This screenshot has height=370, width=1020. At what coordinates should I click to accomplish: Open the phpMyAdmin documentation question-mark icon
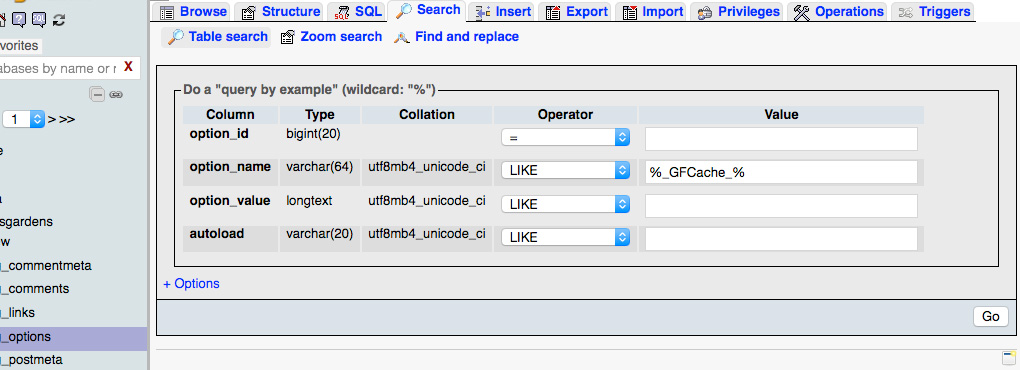coord(19,20)
